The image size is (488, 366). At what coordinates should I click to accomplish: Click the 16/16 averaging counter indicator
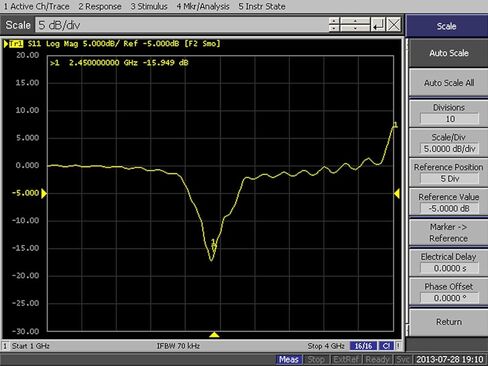pos(363,346)
